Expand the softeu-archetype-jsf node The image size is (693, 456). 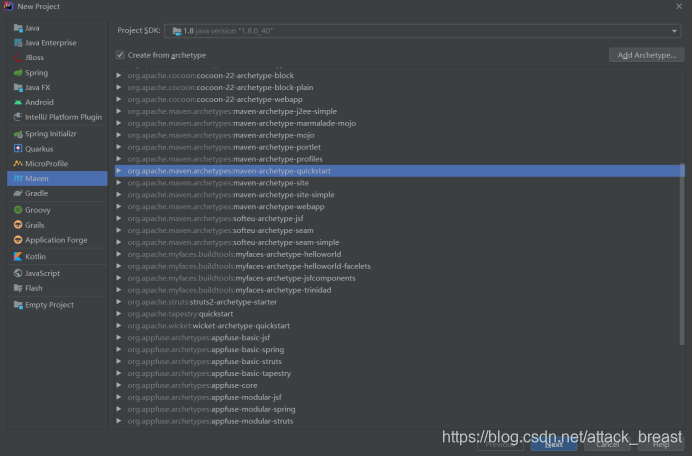(119, 218)
